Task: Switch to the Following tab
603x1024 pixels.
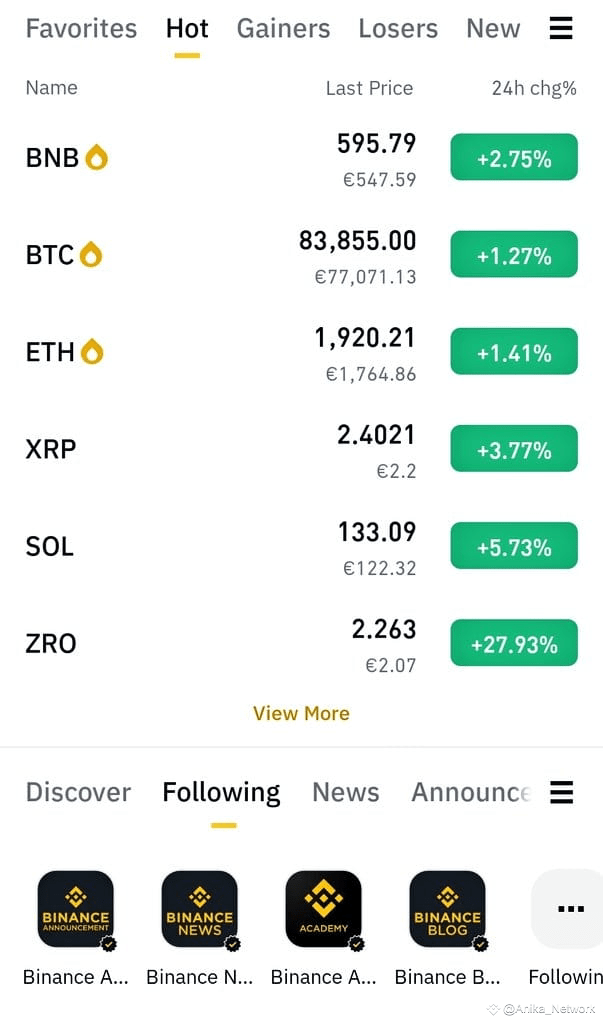Action: point(221,792)
